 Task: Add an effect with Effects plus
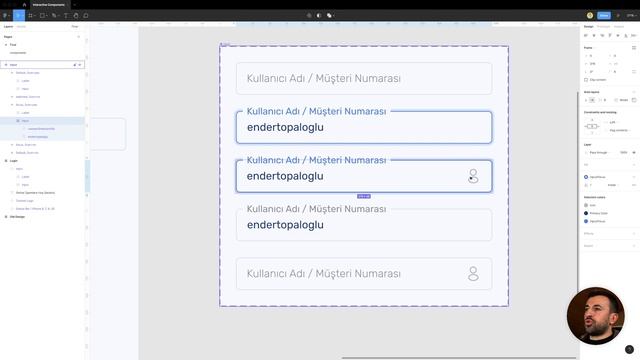pyautogui.click(x=634, y=233)
